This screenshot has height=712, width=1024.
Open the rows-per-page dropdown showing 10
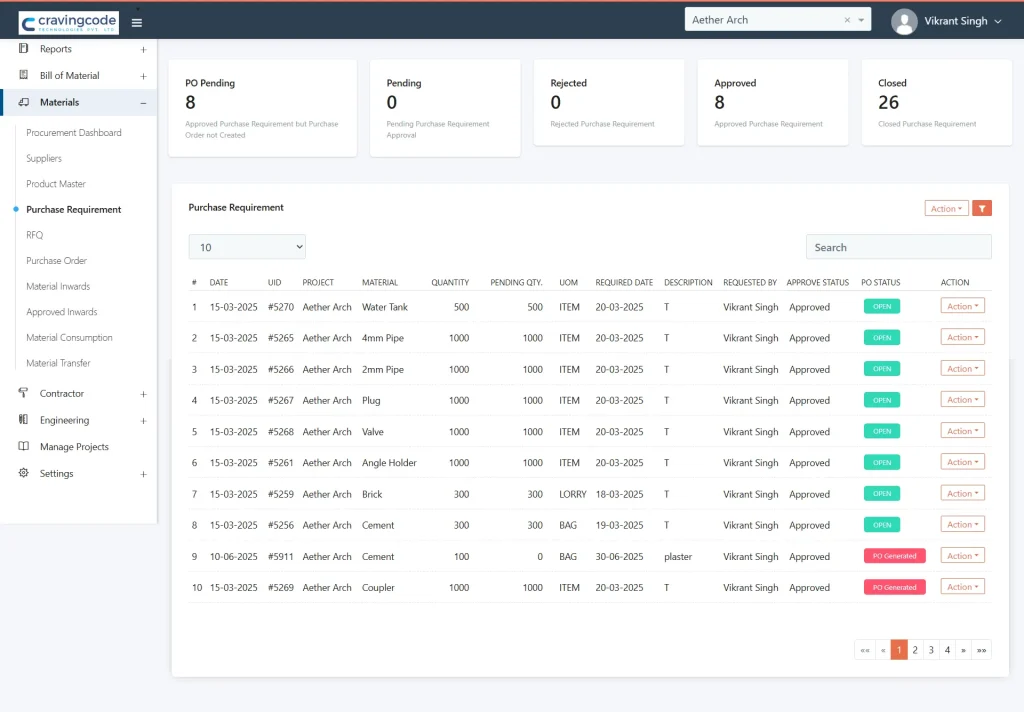pyautogui.click(x=247, y=247)
